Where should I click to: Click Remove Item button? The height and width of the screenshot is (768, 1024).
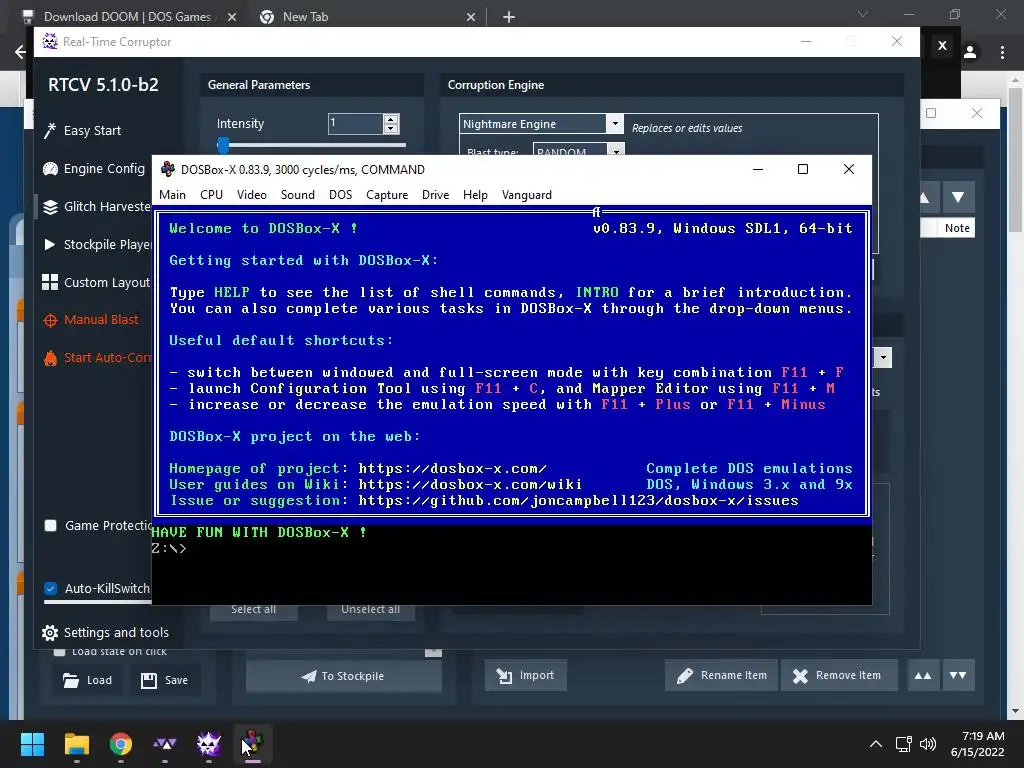pos(839,675)
